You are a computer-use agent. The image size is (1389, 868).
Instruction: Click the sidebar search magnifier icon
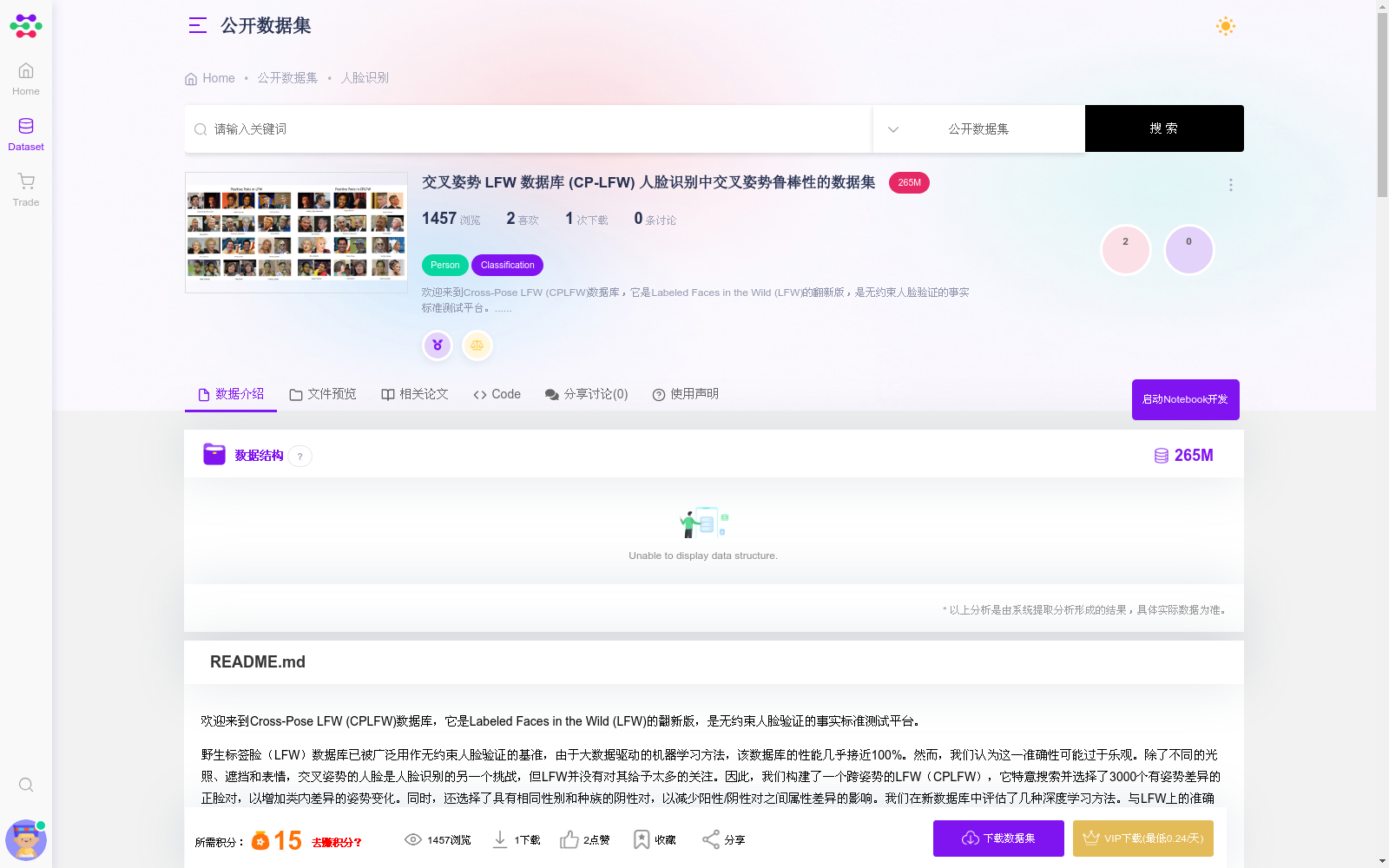(x=26, y=785)
